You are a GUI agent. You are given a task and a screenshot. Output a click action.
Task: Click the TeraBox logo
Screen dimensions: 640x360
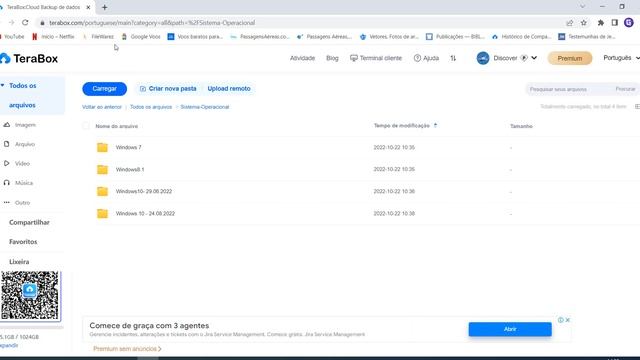point(29,59)
